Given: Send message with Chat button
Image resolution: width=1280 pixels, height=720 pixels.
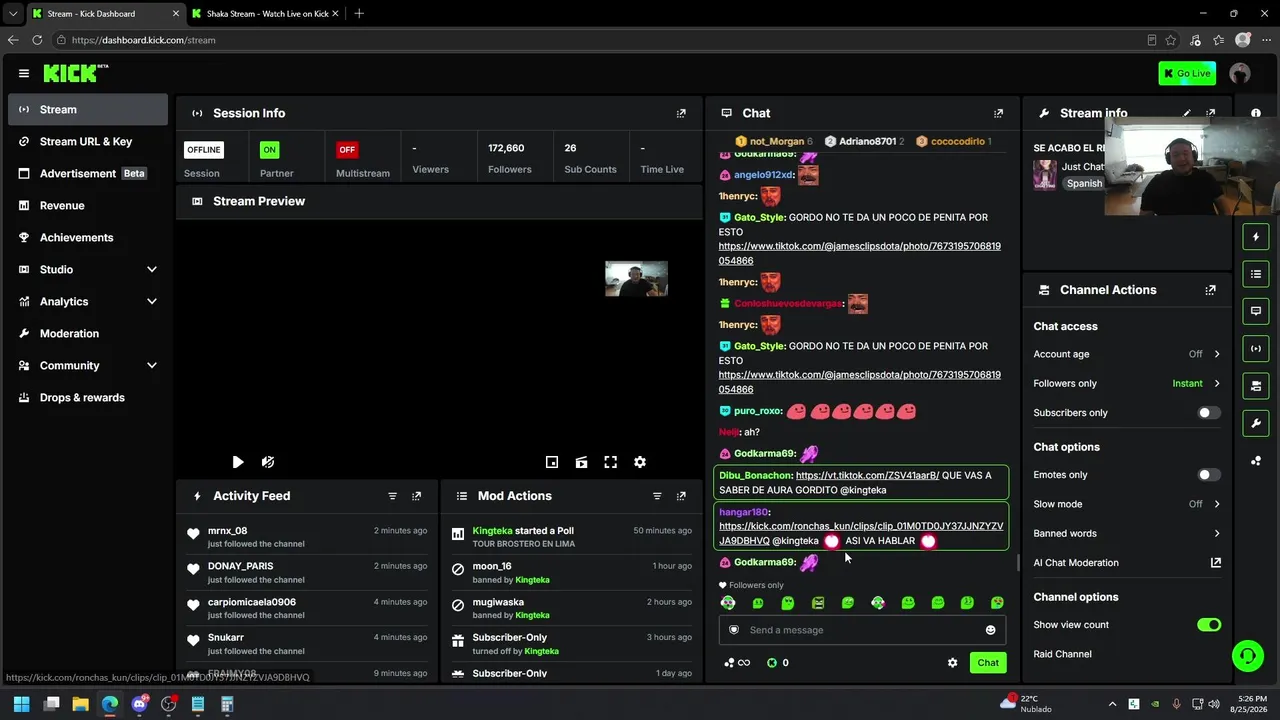Looking at the screenshot, I should (988, 663).
